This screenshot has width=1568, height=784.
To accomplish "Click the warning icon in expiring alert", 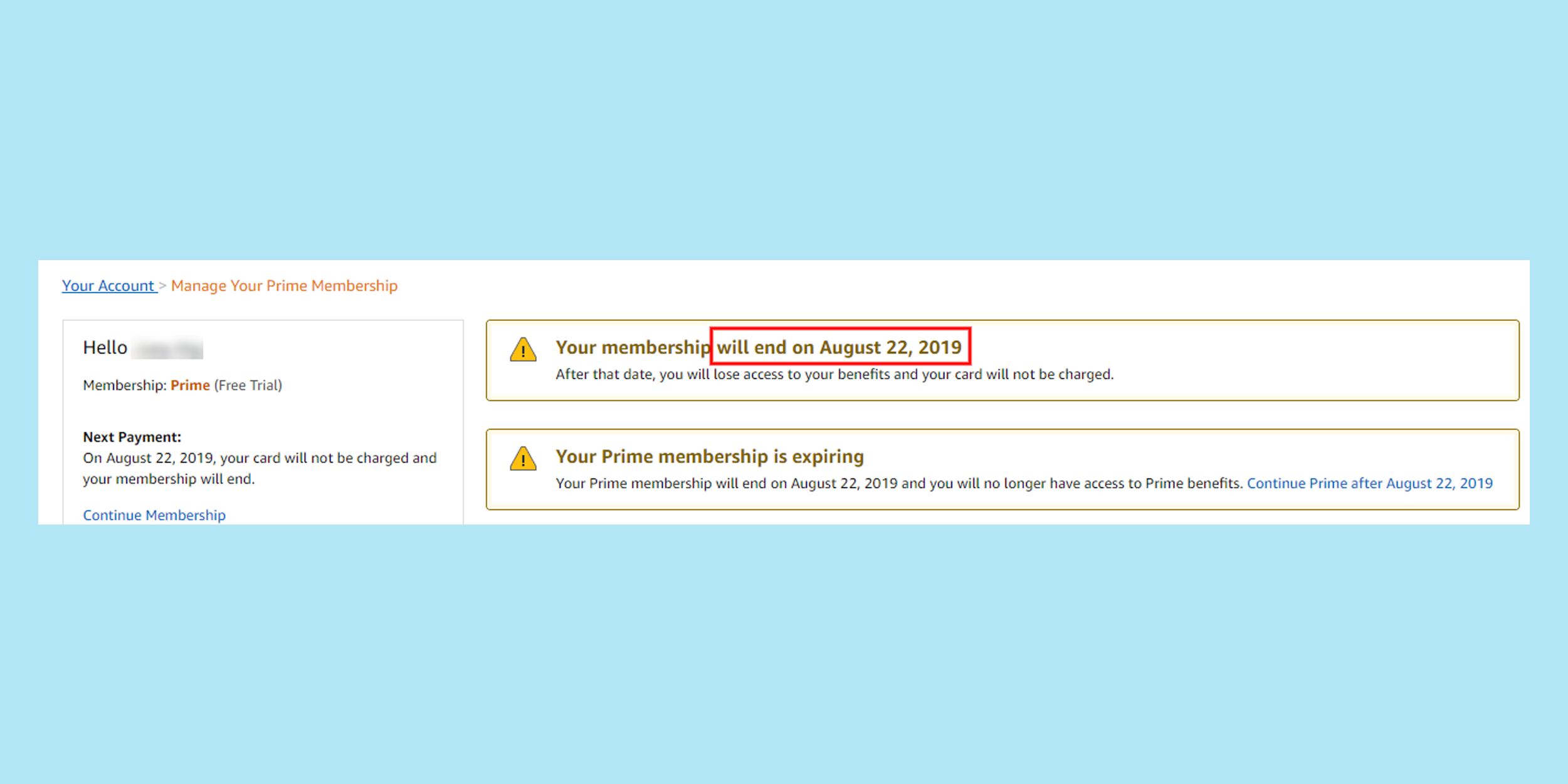I will click(x=523, y=459).
